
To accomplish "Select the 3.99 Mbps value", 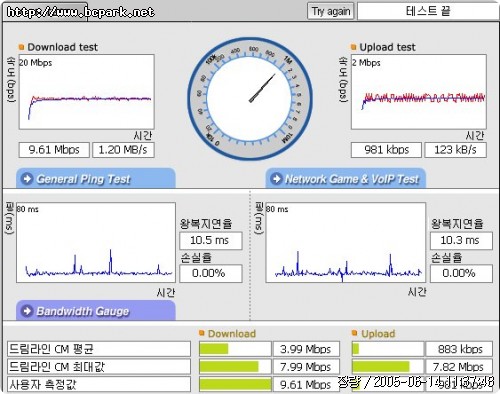I will [306, 349].
